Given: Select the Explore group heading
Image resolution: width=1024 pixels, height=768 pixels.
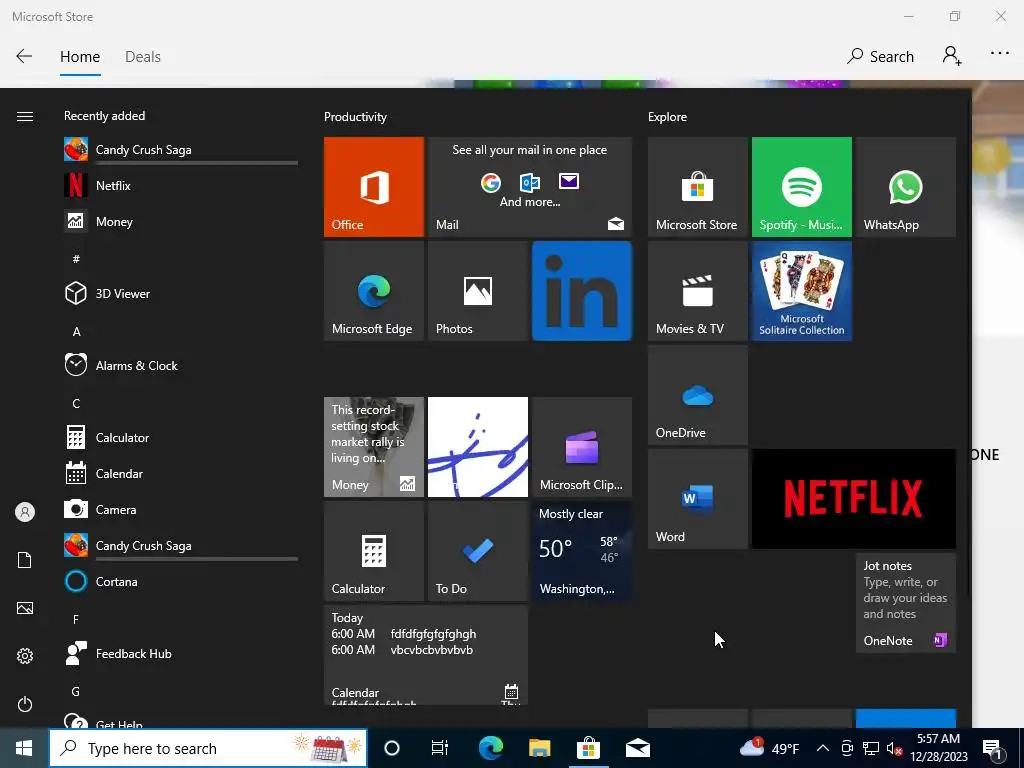Looking at the screenshot, I should [x=667, y=117].
